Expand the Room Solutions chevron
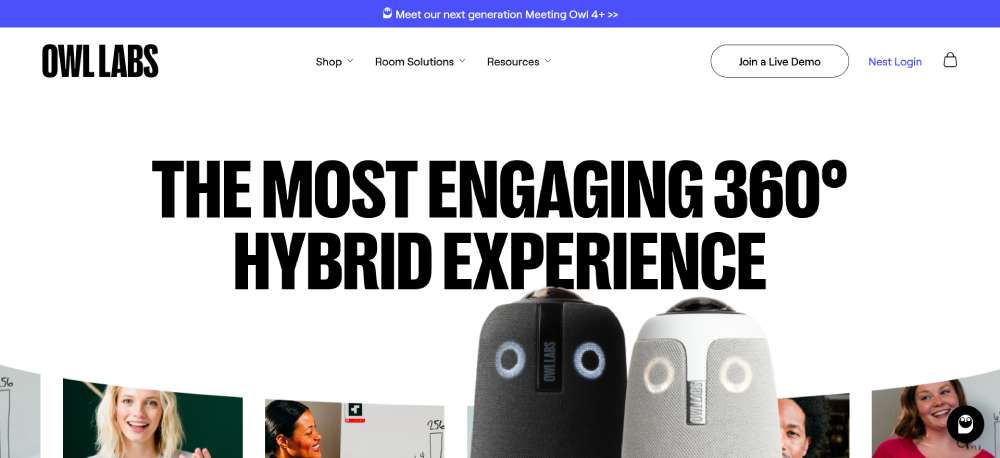The width and height of the screenshot is (1000, 458). (462, 61)
